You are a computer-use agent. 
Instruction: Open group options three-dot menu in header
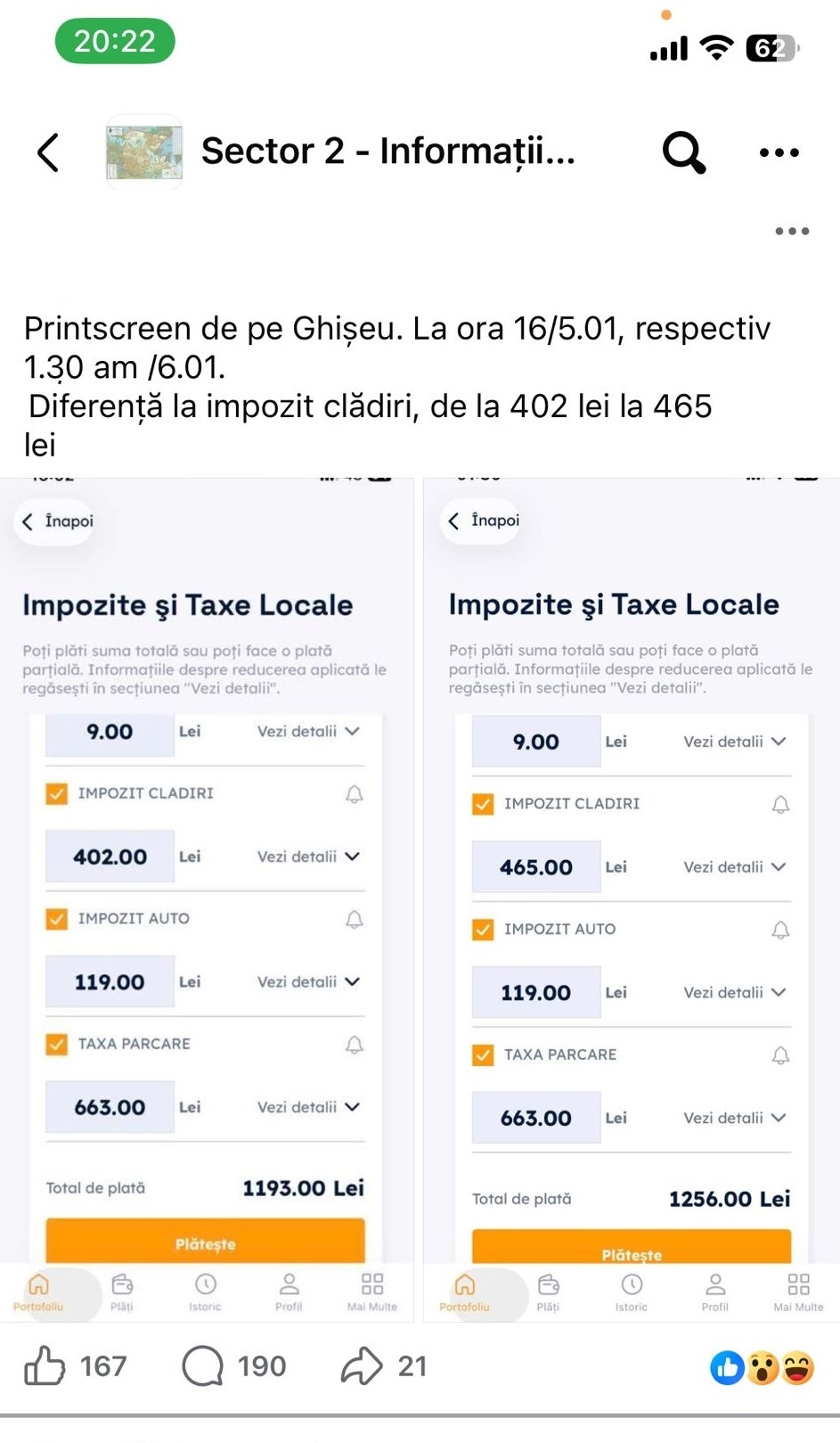pyautogui.click(x=779, y=152)
